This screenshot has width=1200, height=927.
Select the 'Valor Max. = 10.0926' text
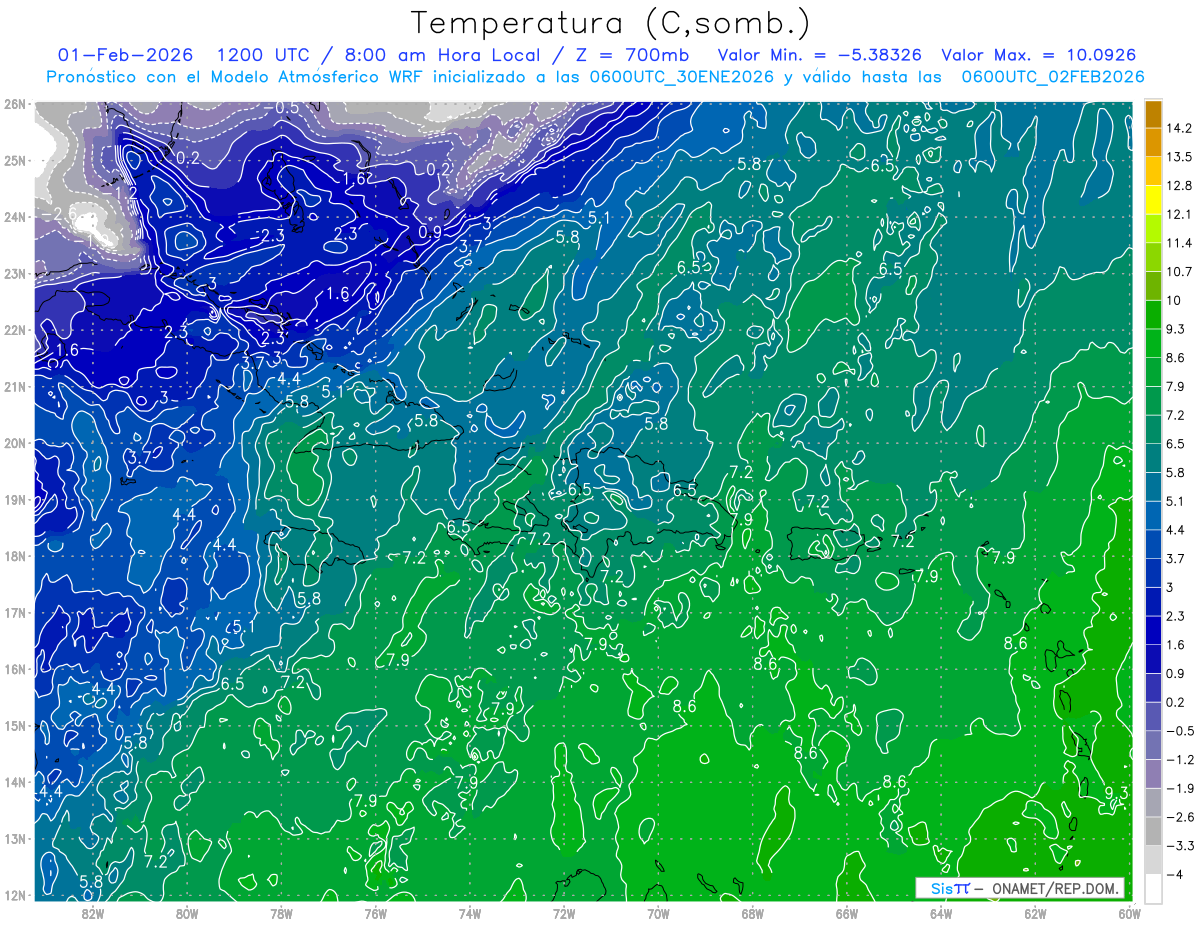point(1041,55)
